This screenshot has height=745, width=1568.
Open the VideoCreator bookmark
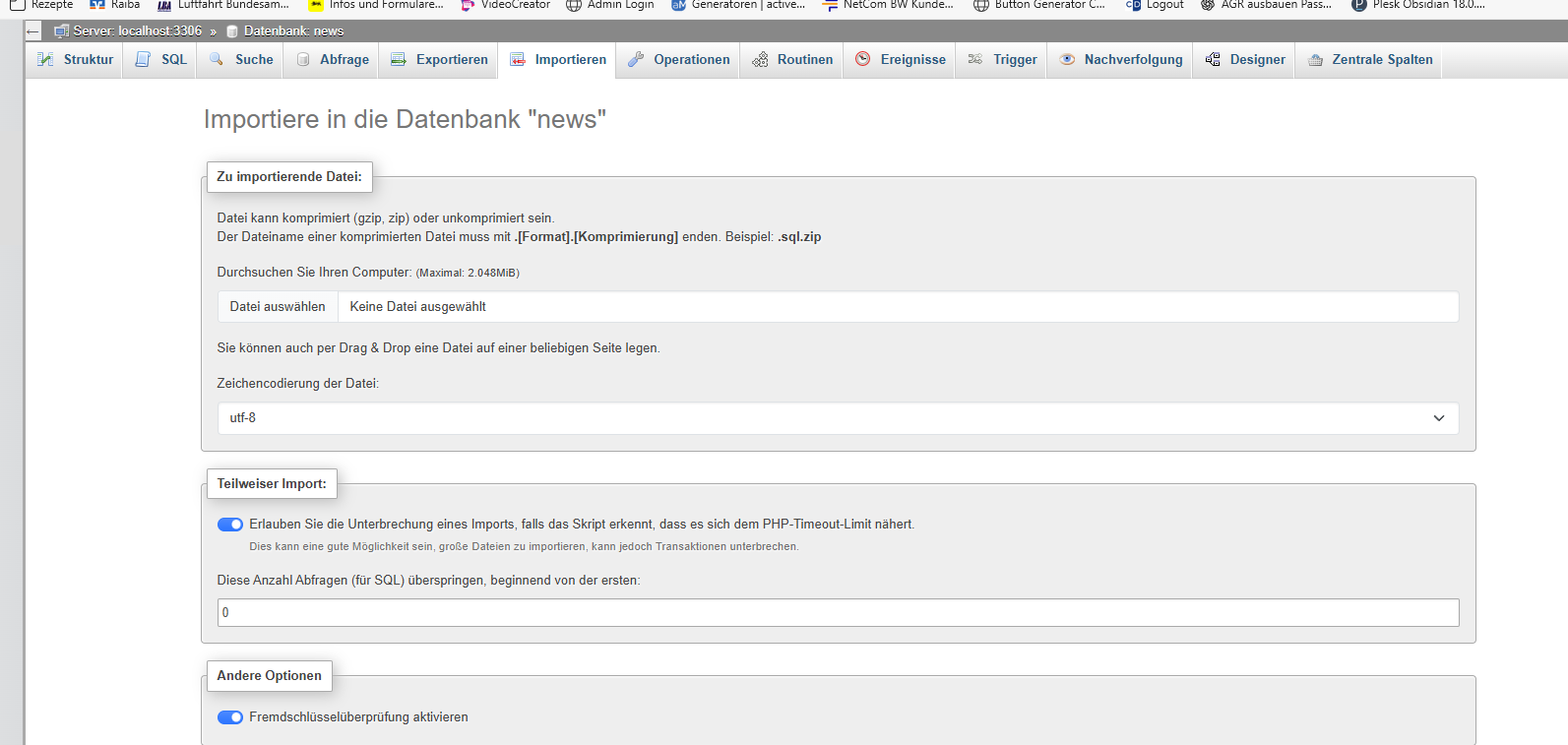click(505, 5)
